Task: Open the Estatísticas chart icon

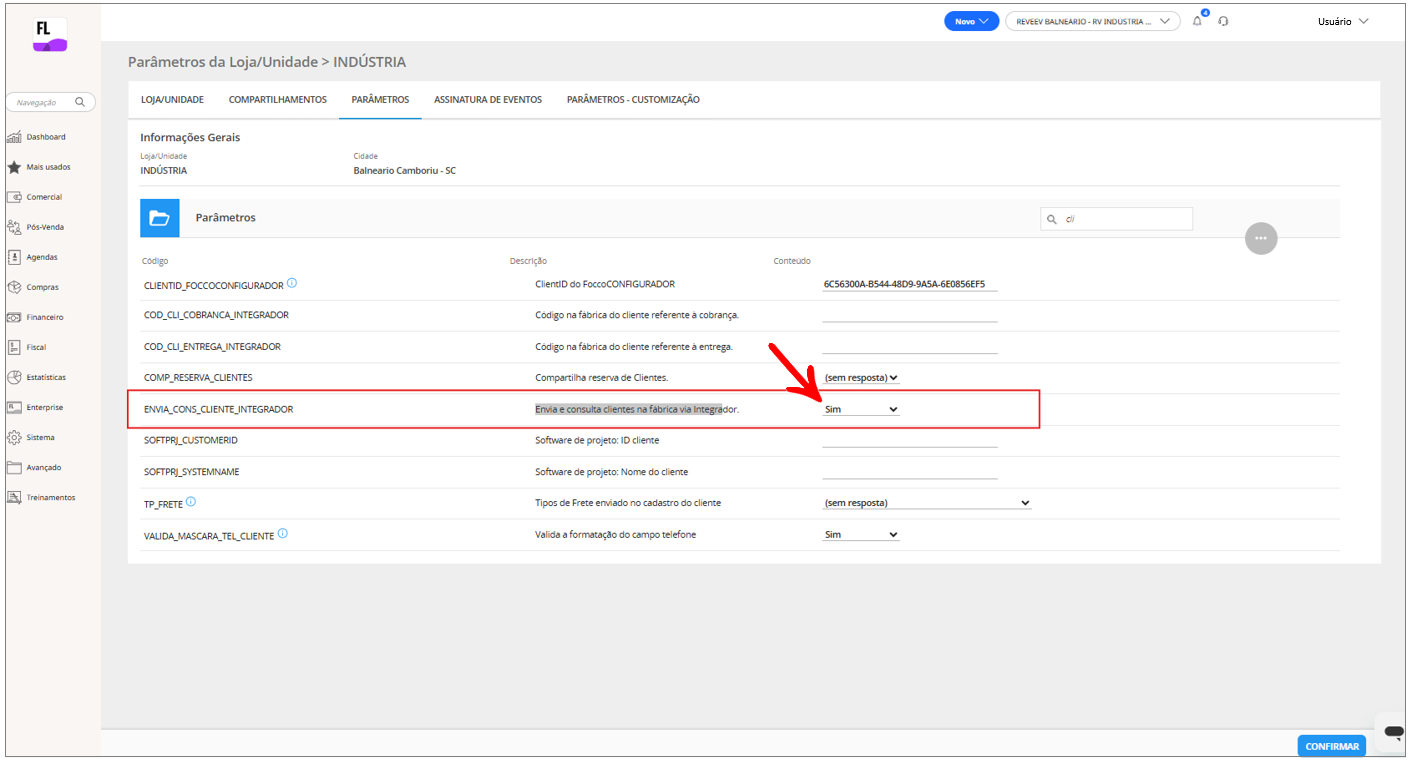Action: (x=15, y=377)
